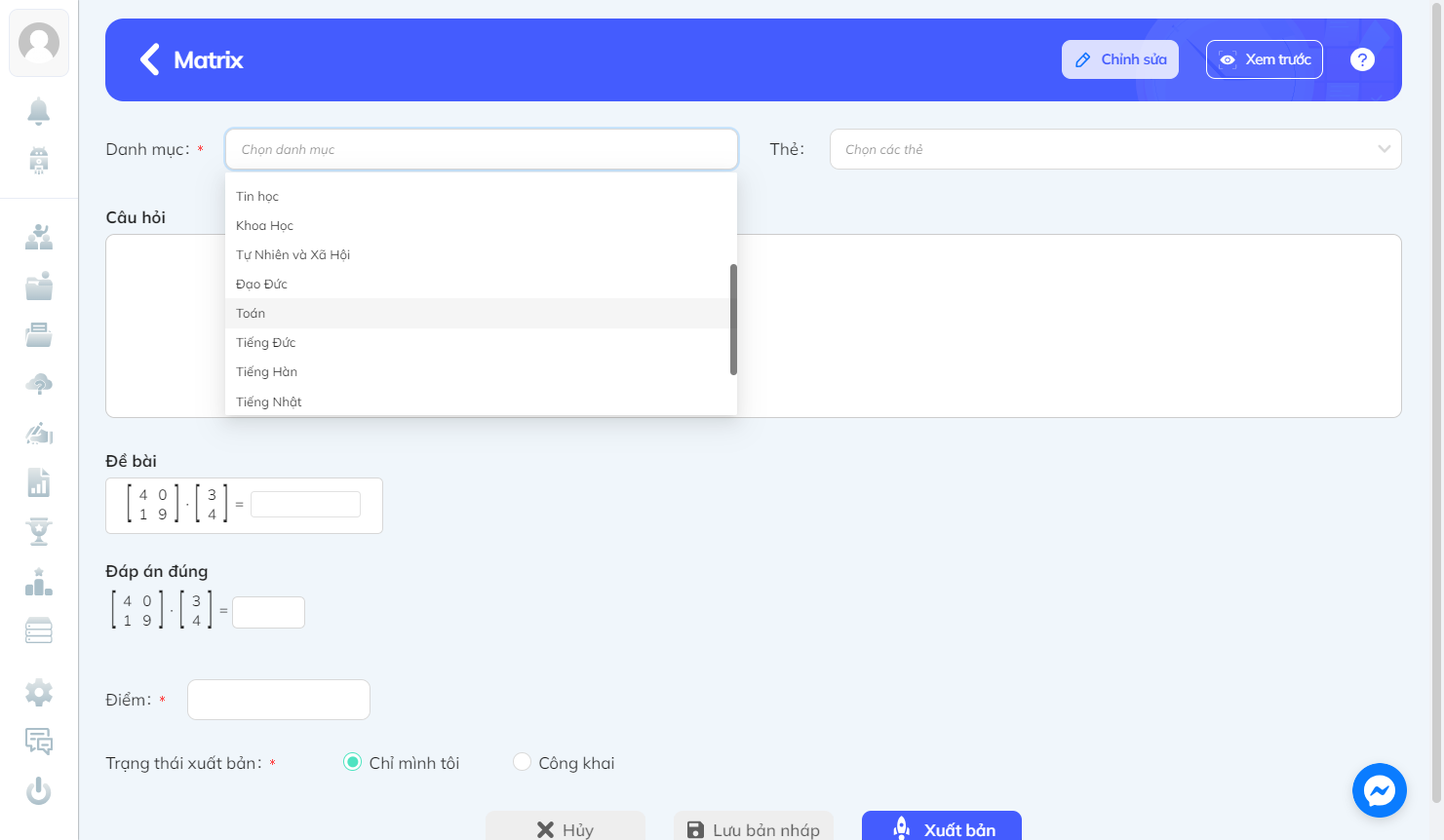1444x840 pixels.
Task: Select the Công khai radio option
Action: tap(522, 762)
